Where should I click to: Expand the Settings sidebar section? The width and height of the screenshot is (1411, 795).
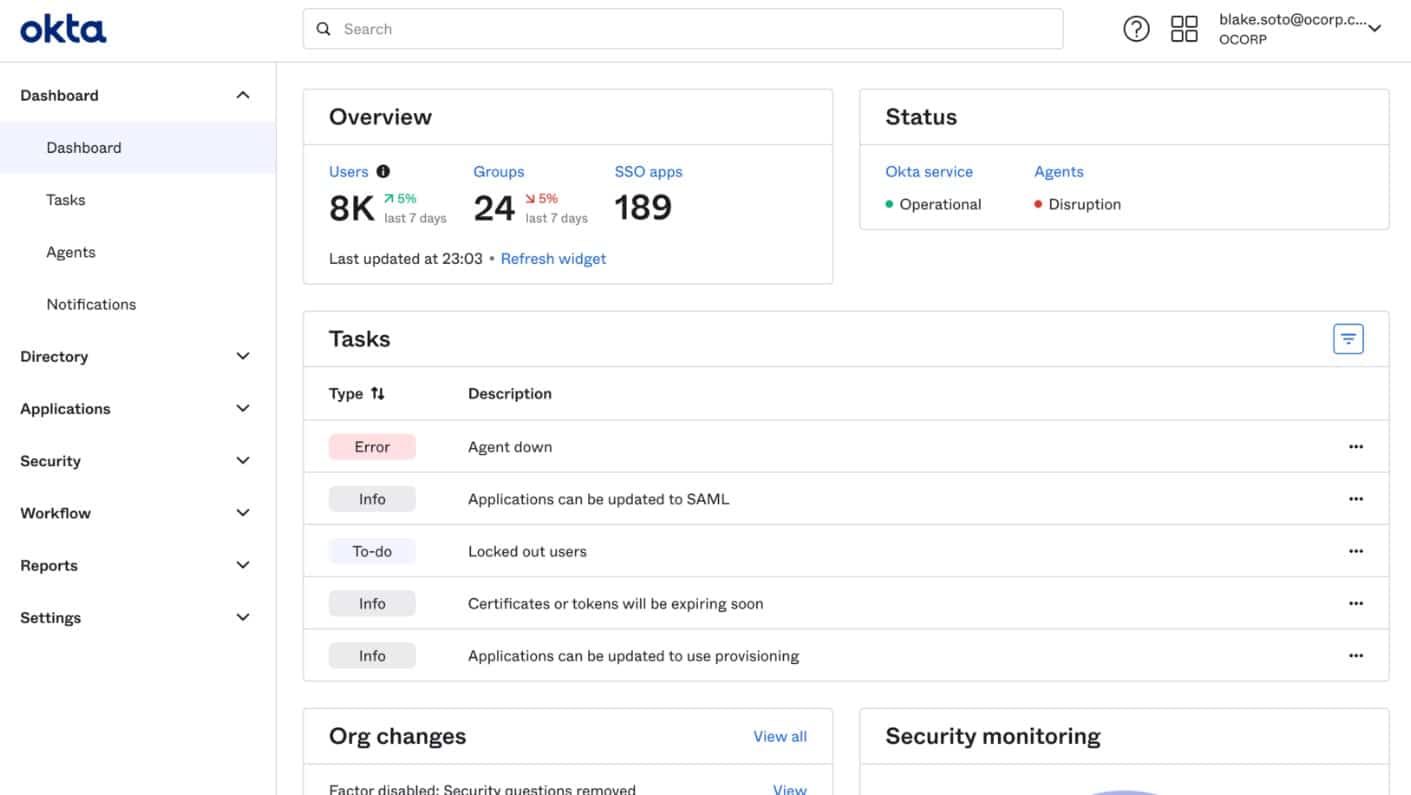pos(242,617)
